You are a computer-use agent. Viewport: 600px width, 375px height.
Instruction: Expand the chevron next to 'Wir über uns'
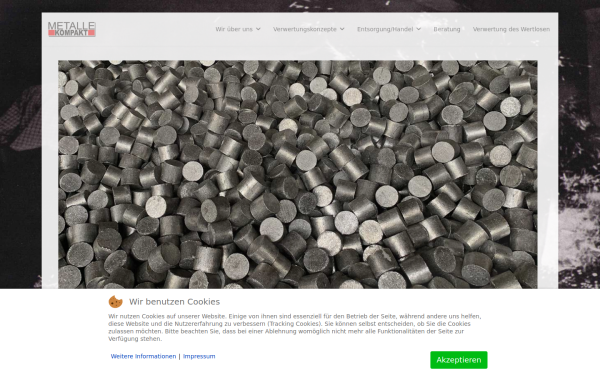point(258,29)
